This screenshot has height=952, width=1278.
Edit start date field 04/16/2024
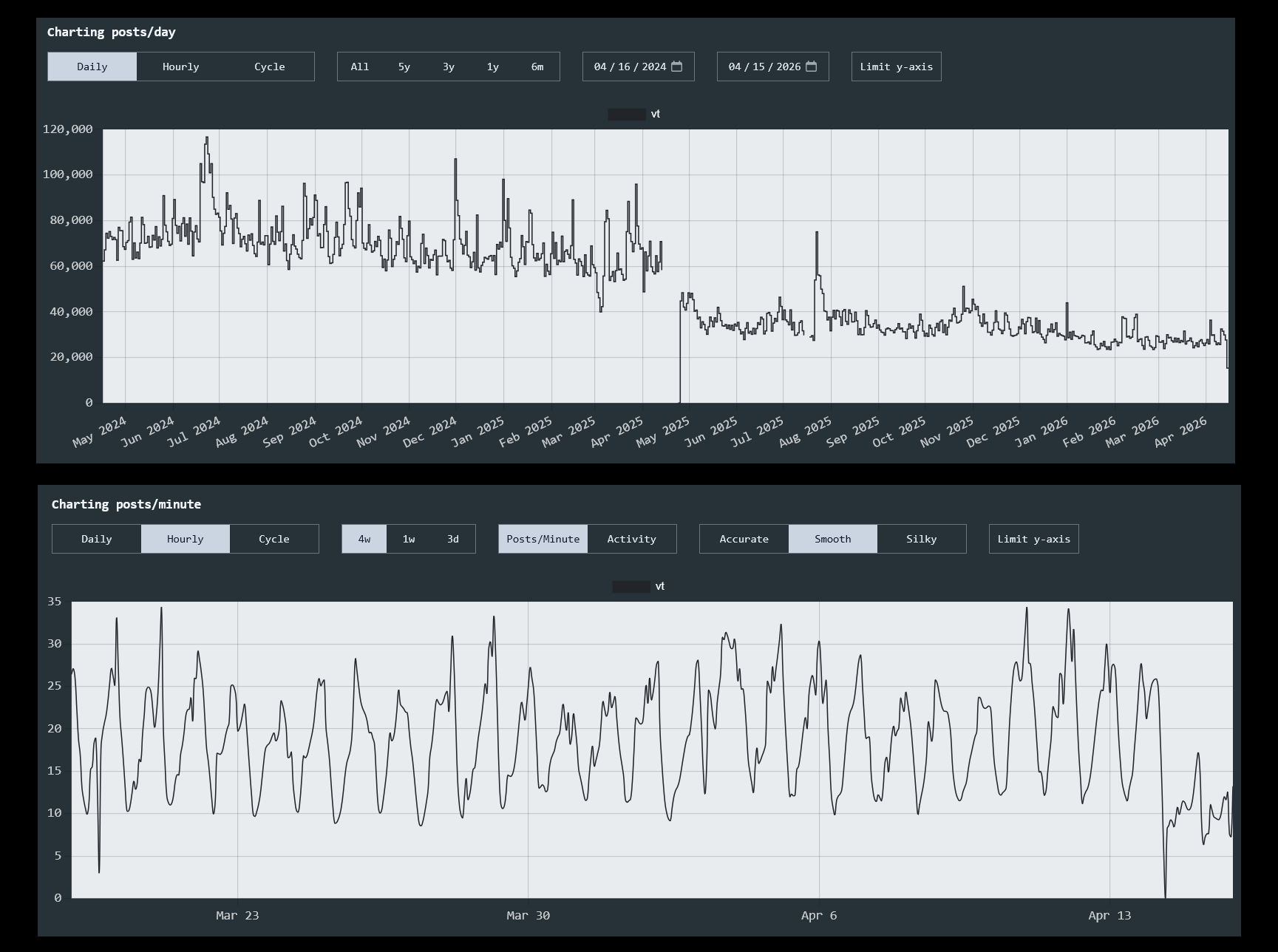[x=639, y=67]
